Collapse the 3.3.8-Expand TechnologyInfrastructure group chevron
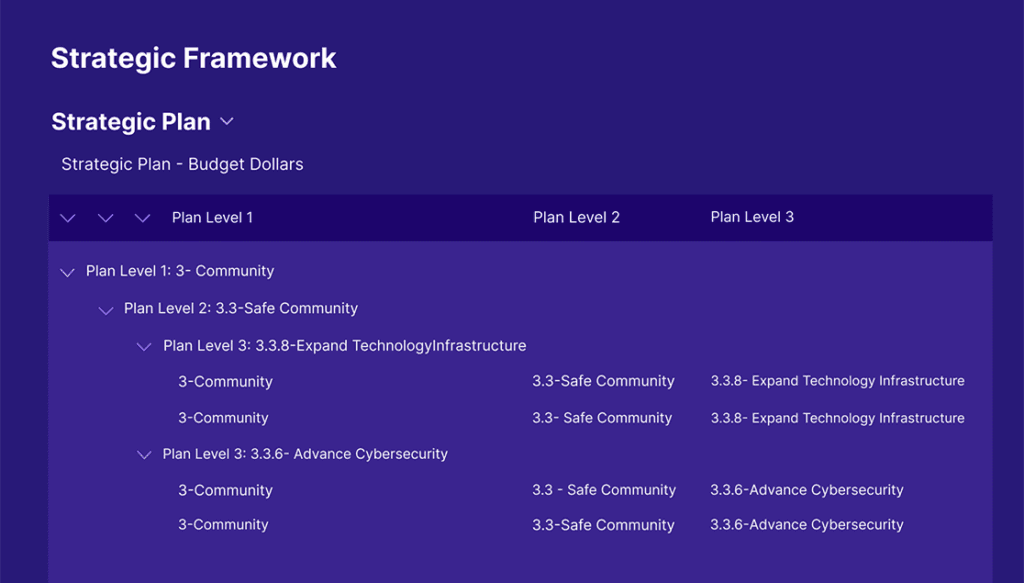 click(x=144, y=347)
